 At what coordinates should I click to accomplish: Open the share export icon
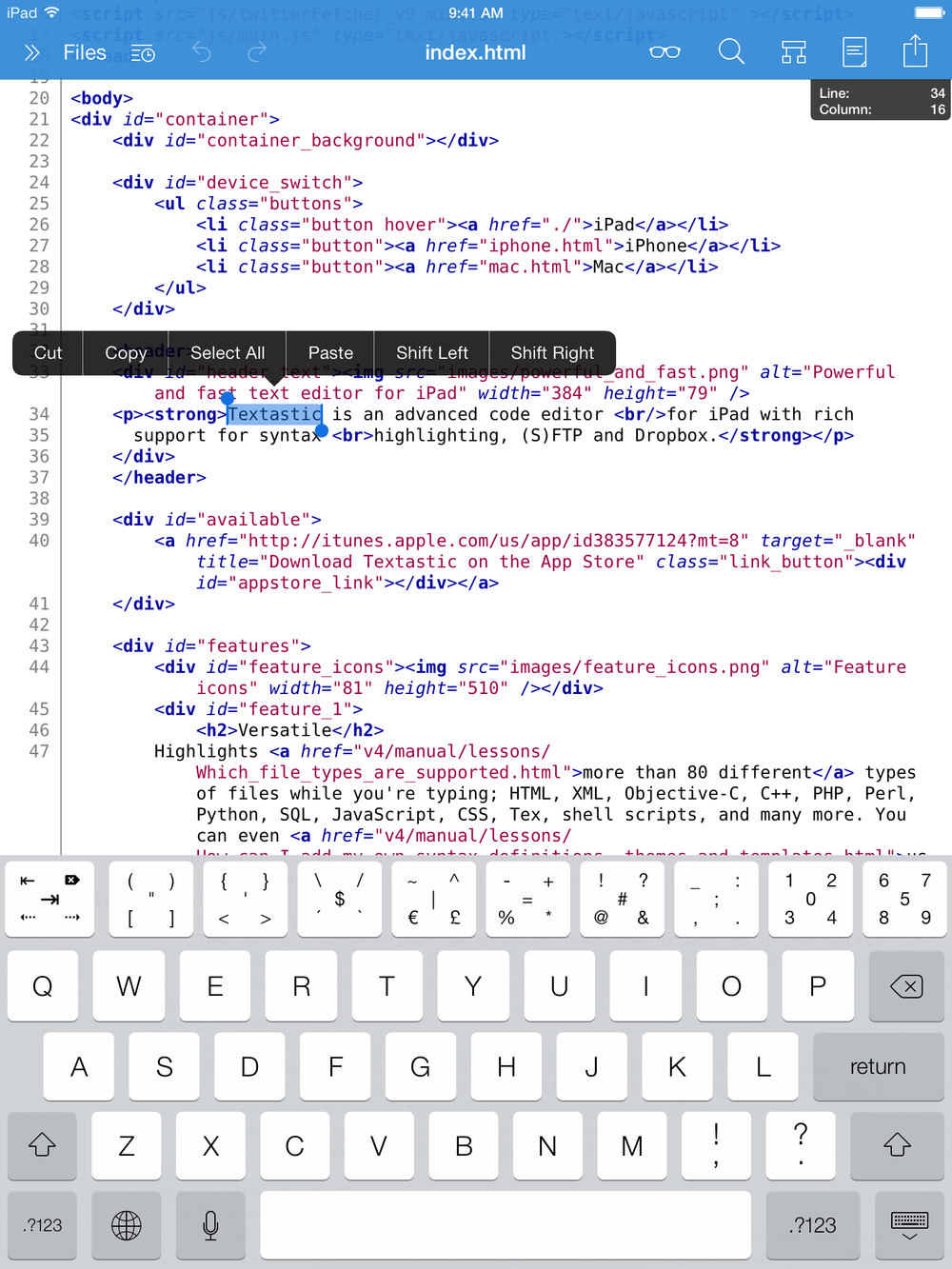(x=915, y=50)
